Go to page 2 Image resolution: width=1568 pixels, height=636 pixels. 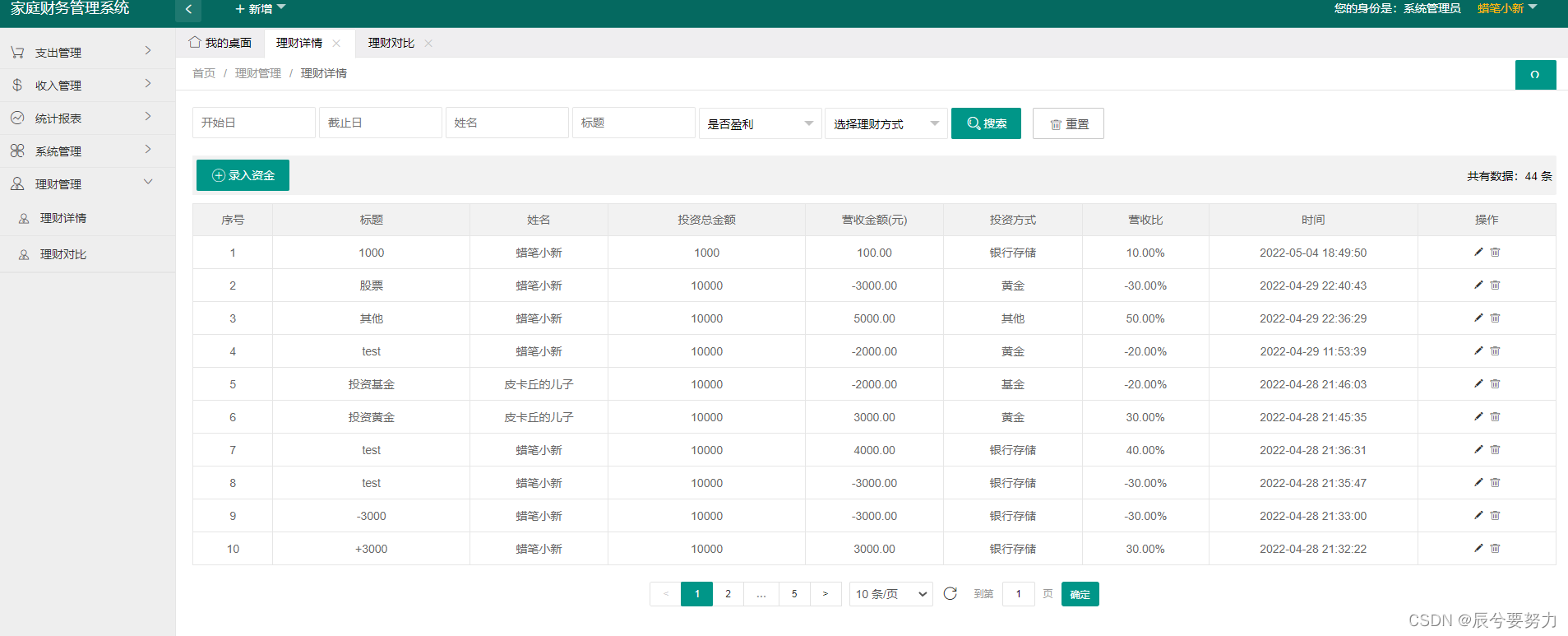728,594
